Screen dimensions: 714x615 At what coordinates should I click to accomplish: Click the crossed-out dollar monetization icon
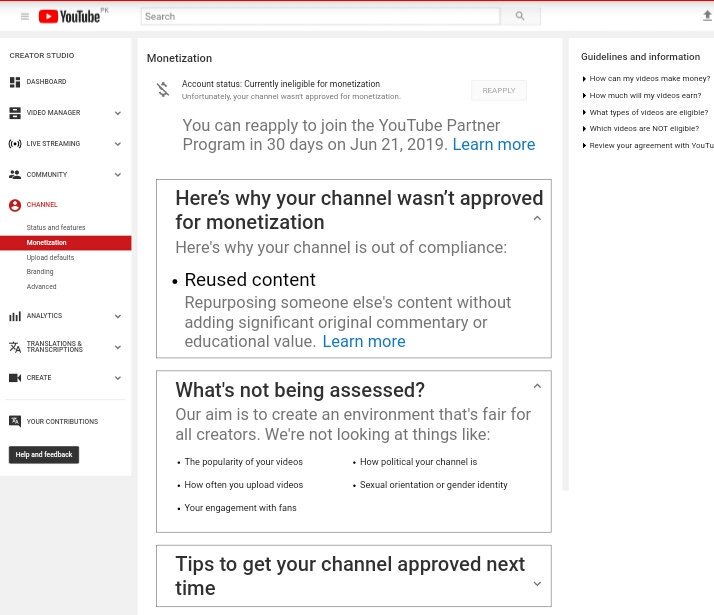pyautogui.click(x=163, y=89)
